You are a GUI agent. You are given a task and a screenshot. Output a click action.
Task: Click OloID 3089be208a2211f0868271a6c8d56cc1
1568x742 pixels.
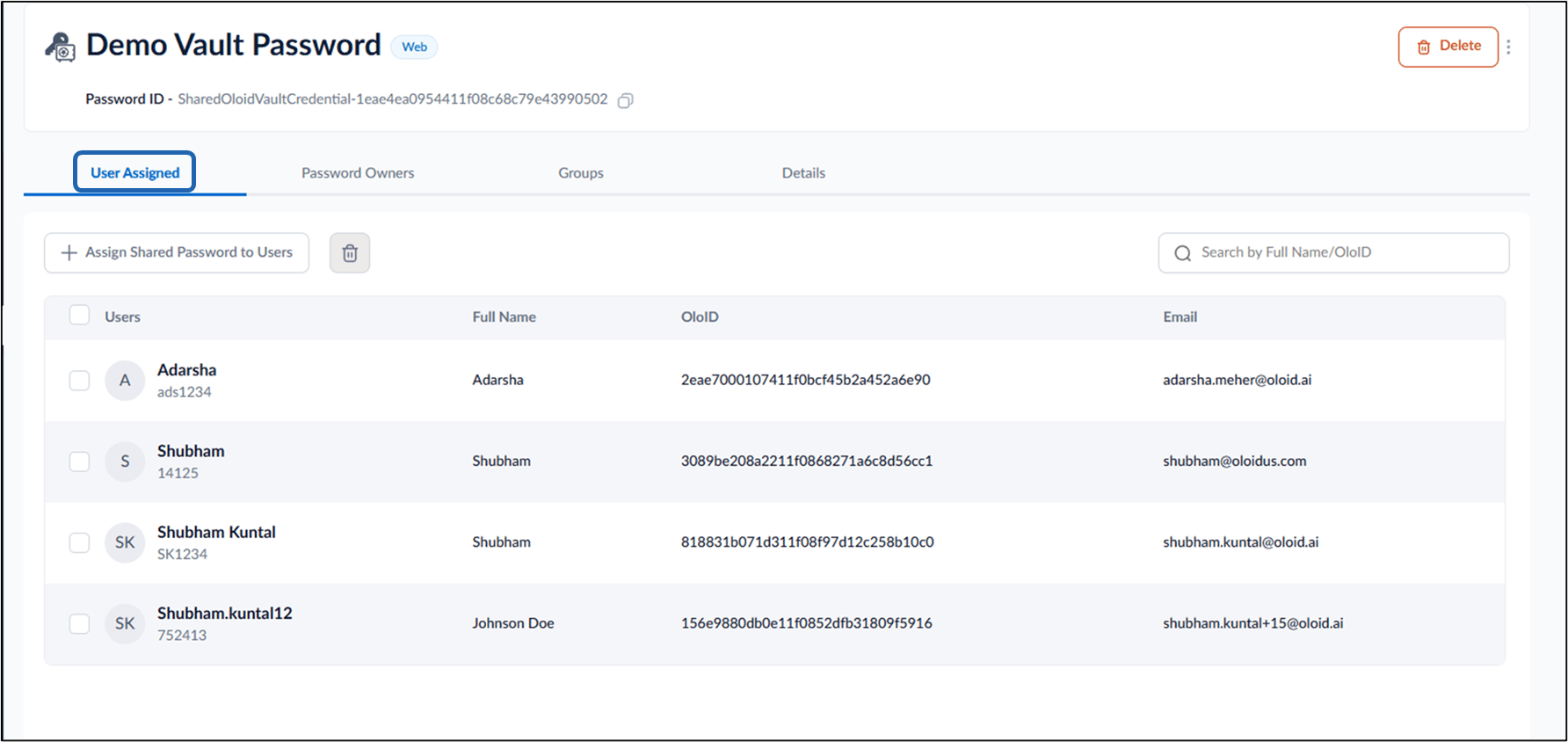(806, 461)
